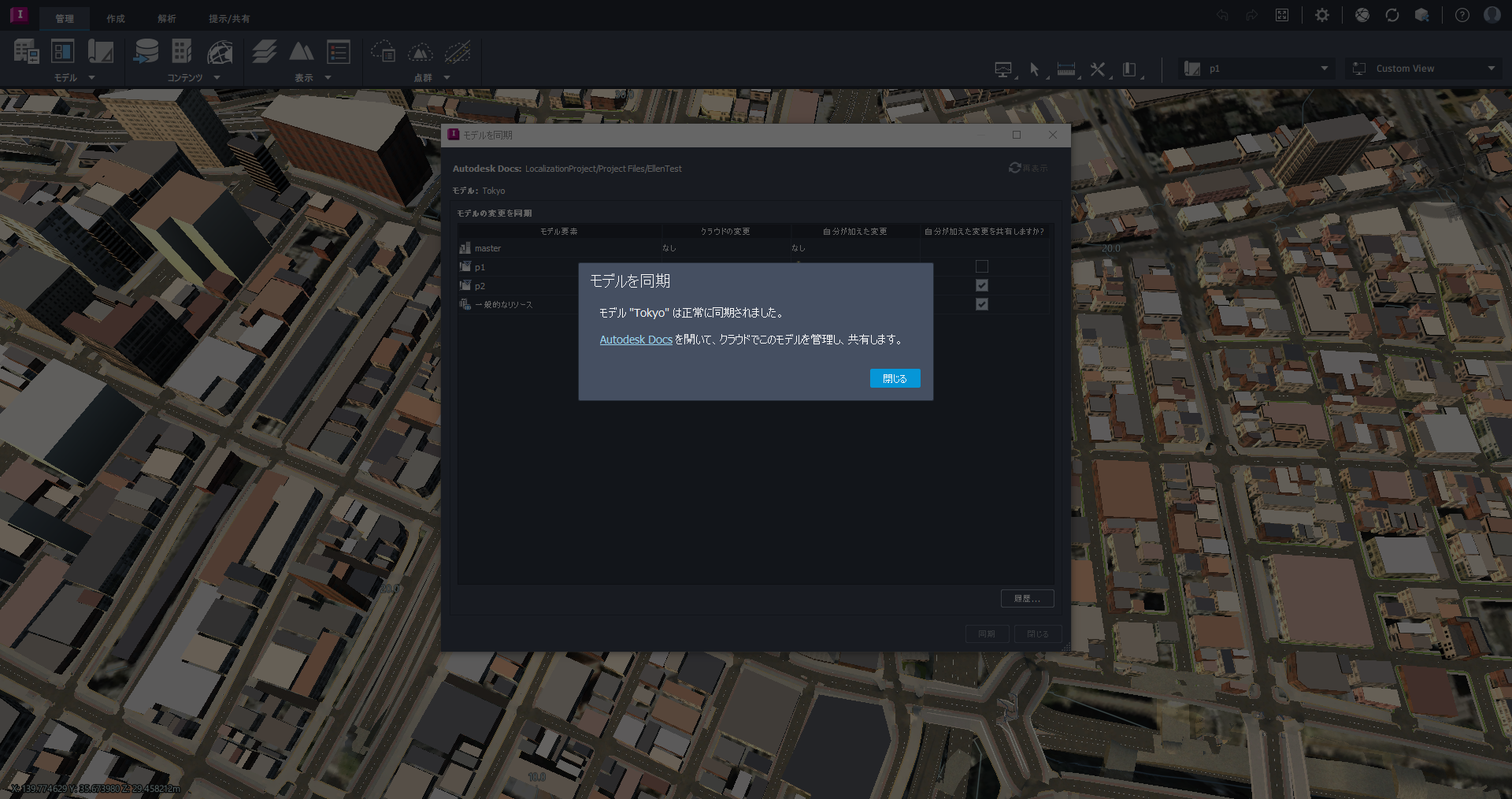Switch to the 作成 ribbon tab
The image size is (1512, 799).
(x=116, y=19)
